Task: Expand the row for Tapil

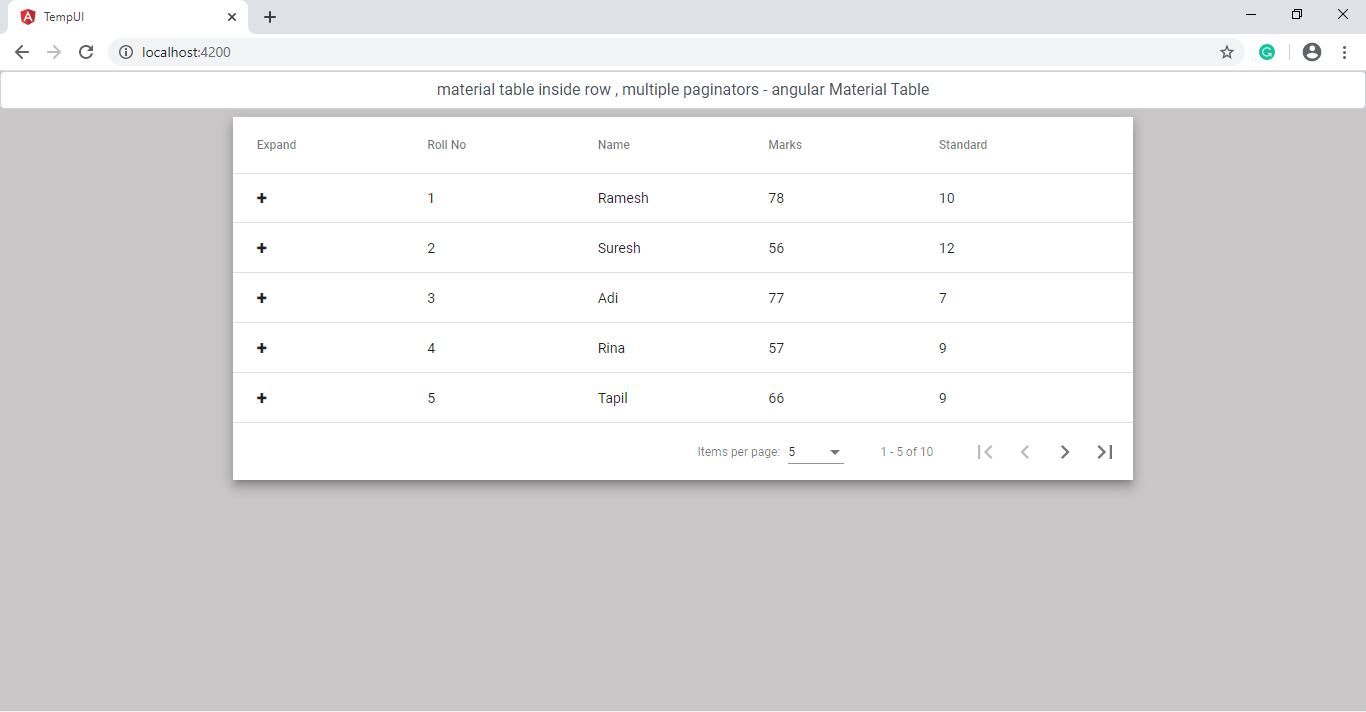Action: coord(262,397)
